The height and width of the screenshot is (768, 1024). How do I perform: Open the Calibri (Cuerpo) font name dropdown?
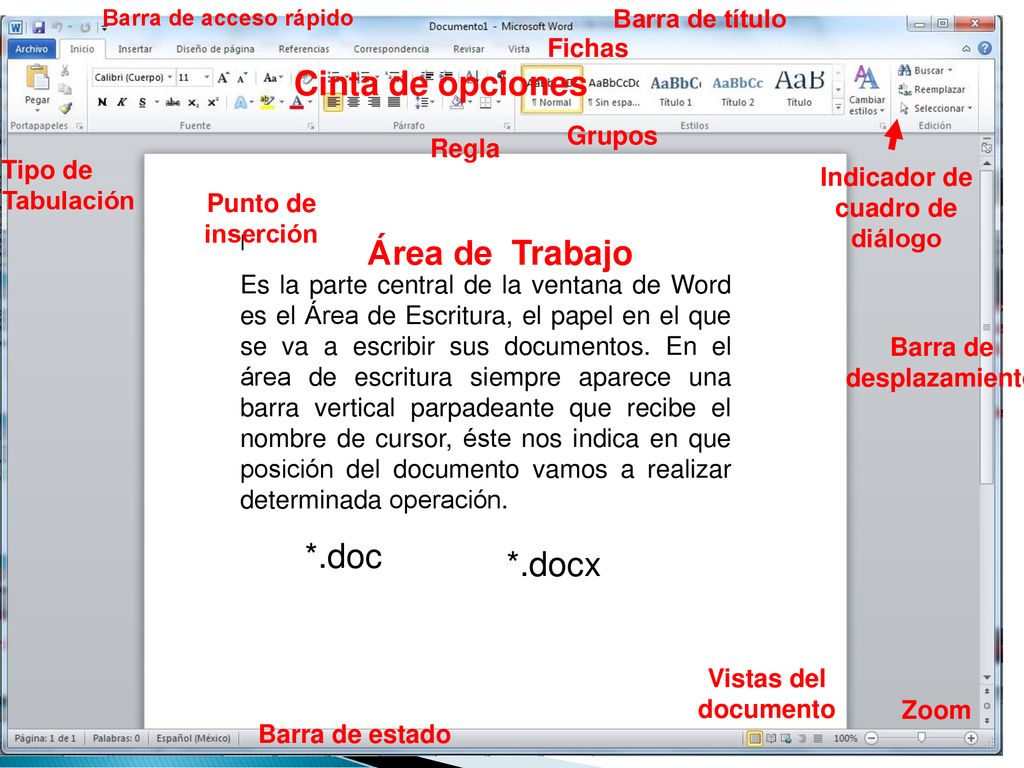pyautogui.click(x=170, y=77)
